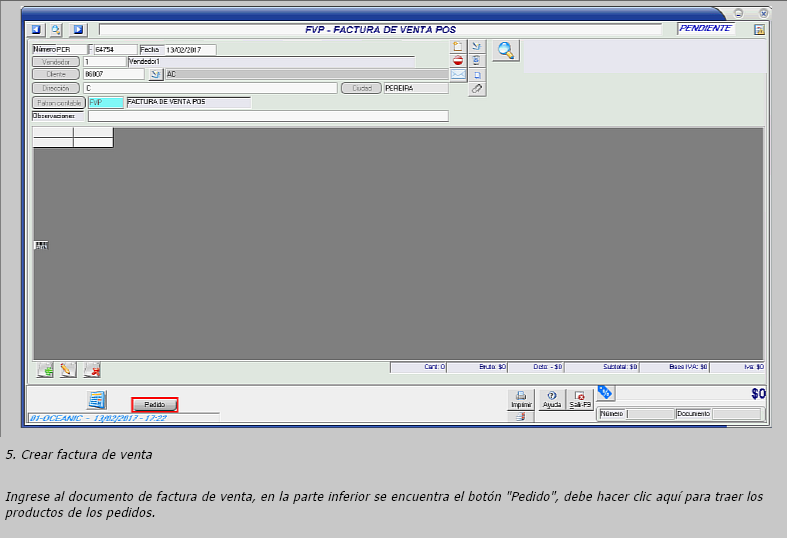Click the next record arrow icon

[x=79, y=30]
